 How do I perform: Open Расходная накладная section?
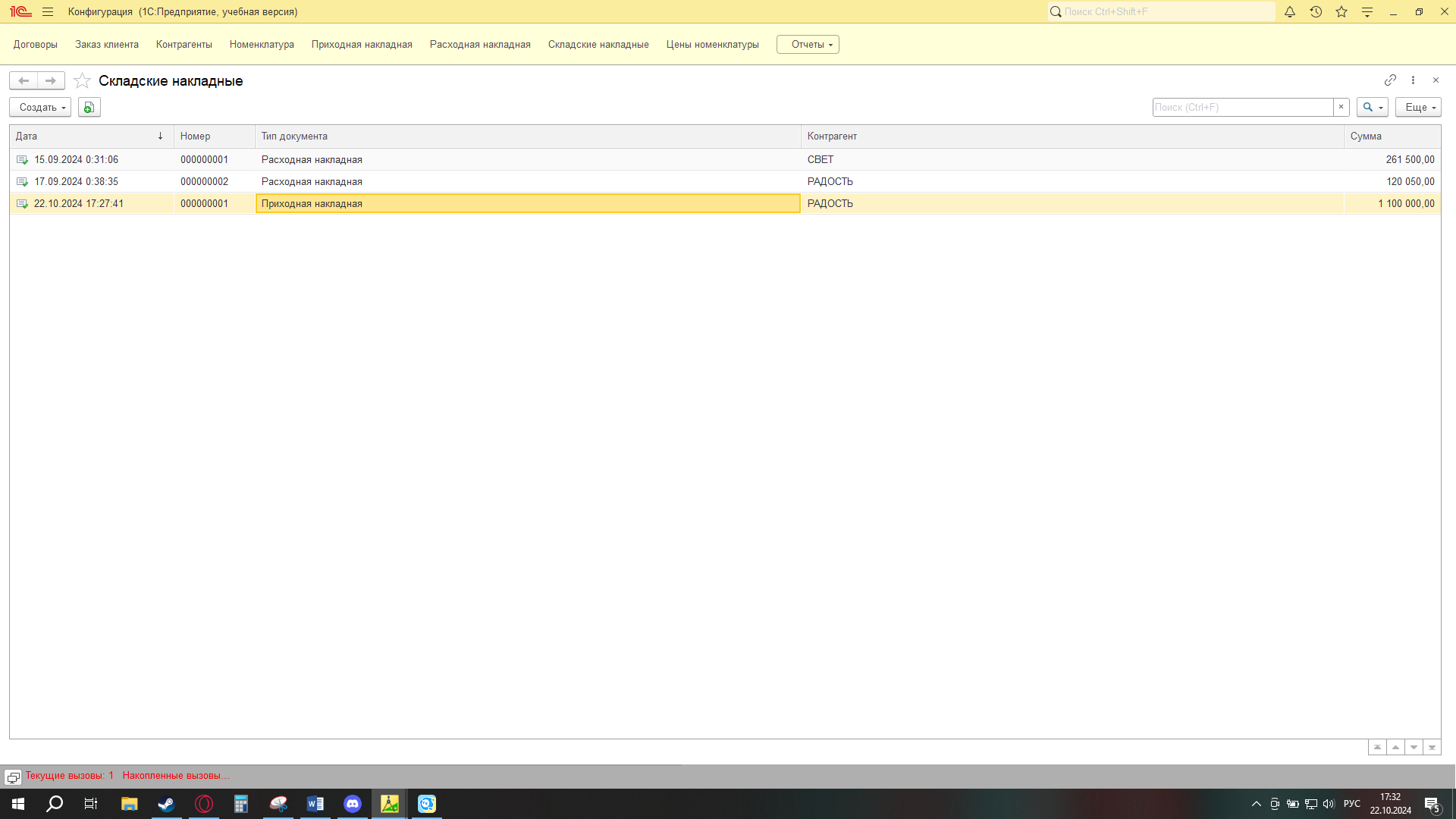coord(480,44)
